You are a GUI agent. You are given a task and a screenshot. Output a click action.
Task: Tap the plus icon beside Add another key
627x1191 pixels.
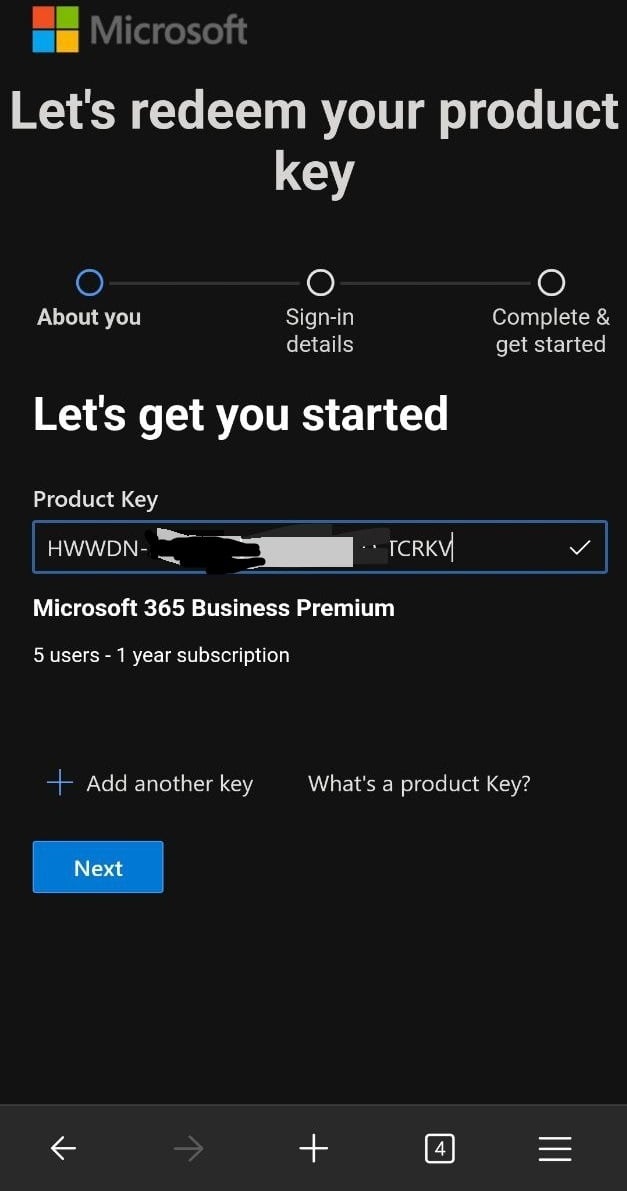[59, 783]
